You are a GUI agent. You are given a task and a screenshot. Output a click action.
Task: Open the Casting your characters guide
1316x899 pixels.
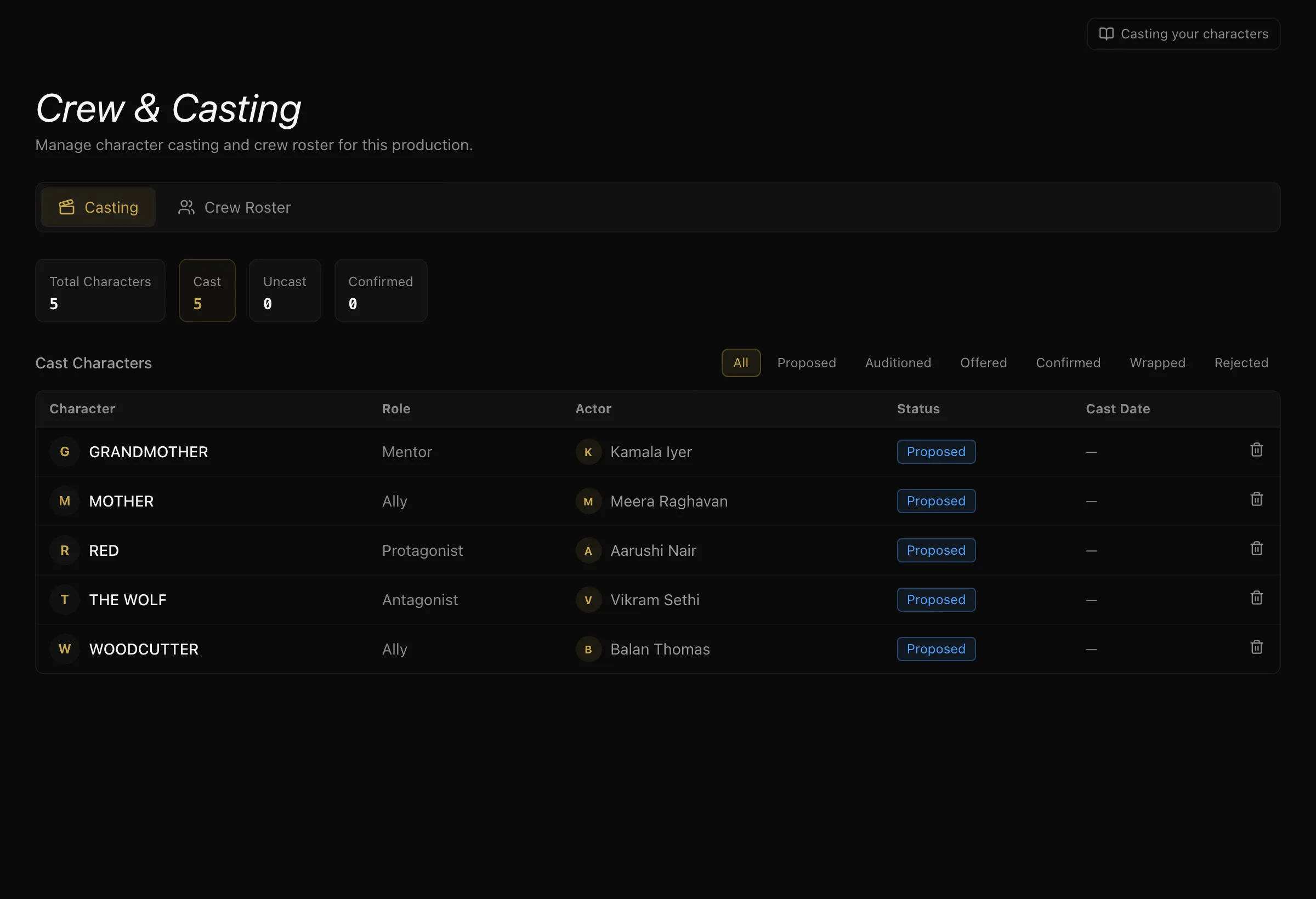1183,34
